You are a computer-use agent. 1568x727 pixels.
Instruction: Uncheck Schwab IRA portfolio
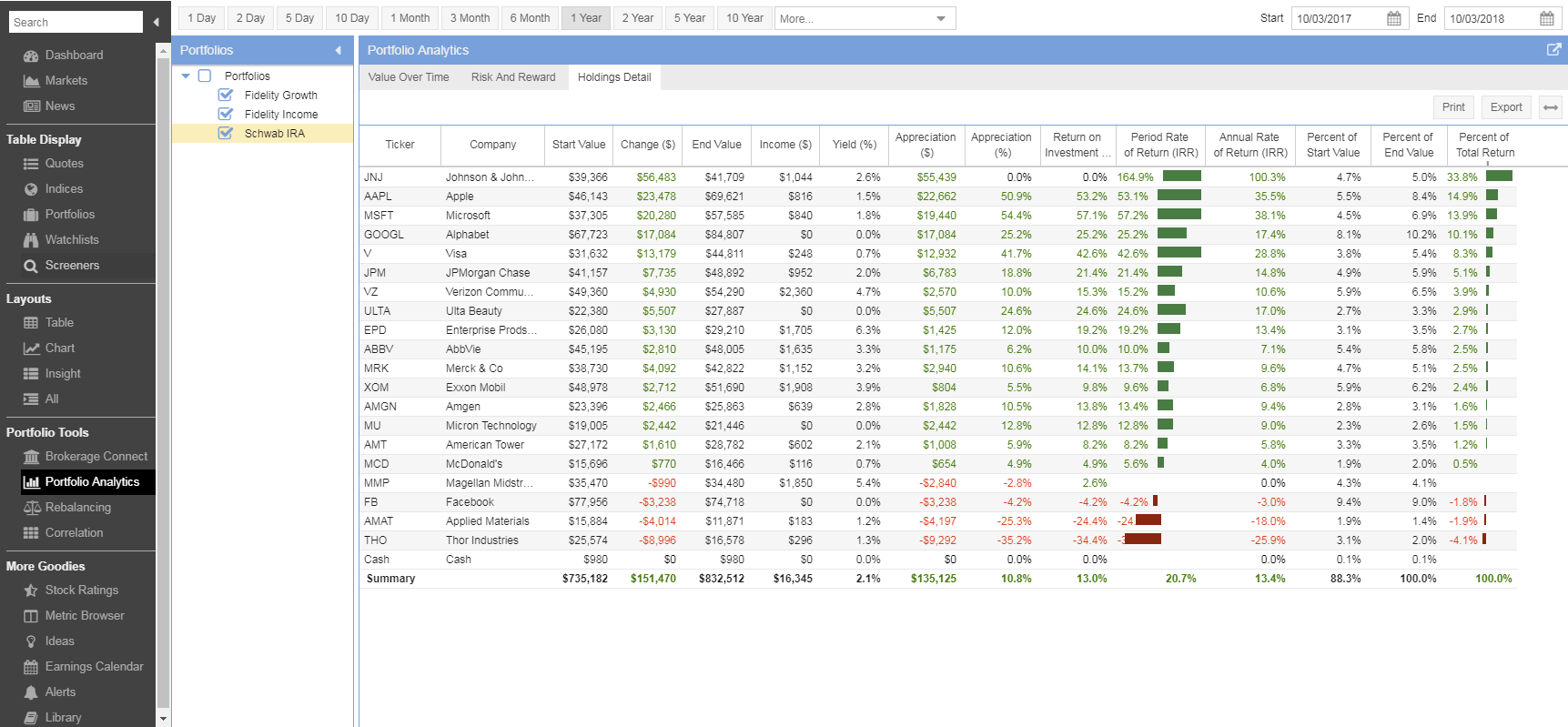click(x=226, y=134)
